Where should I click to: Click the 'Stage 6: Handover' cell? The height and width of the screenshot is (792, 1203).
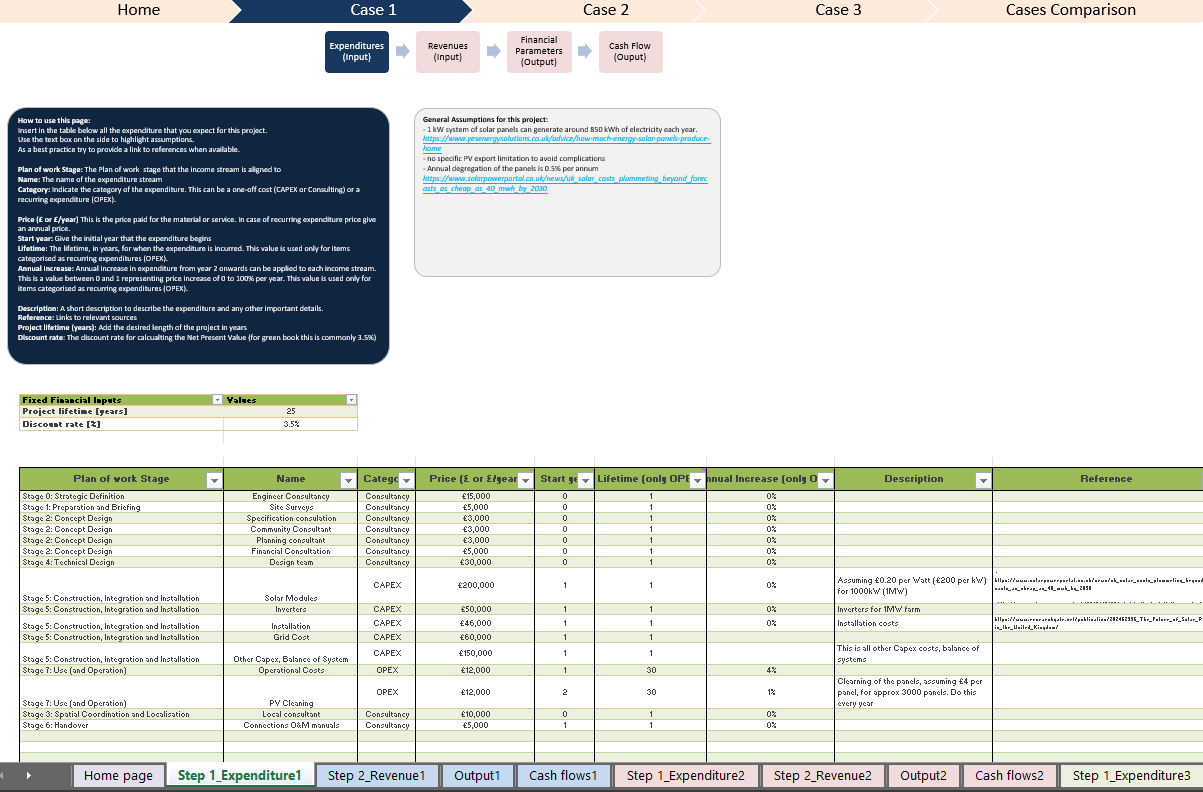pyautogui.click(x=121, y=725)
